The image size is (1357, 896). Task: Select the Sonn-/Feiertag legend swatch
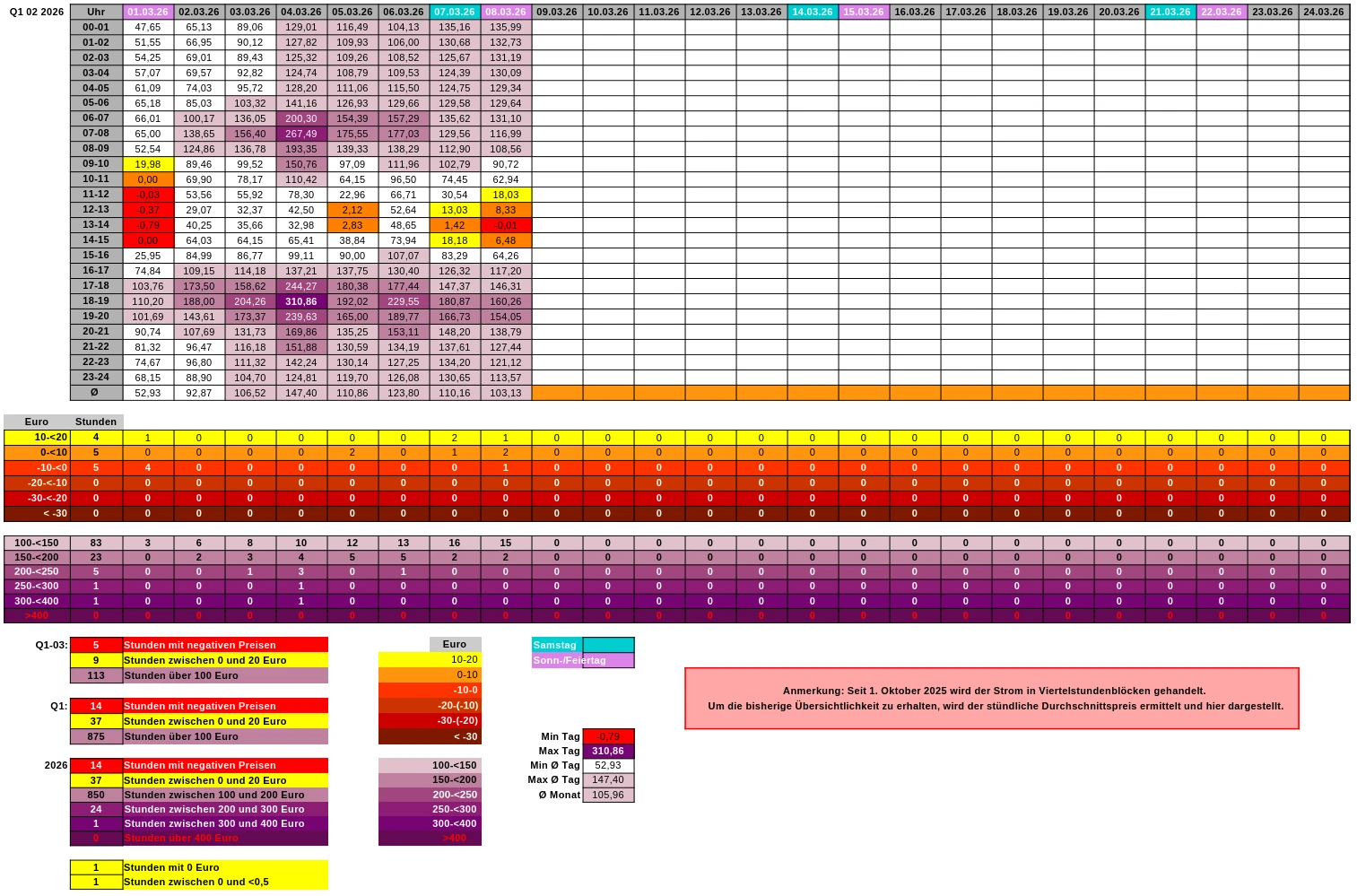tap(608, 660)
